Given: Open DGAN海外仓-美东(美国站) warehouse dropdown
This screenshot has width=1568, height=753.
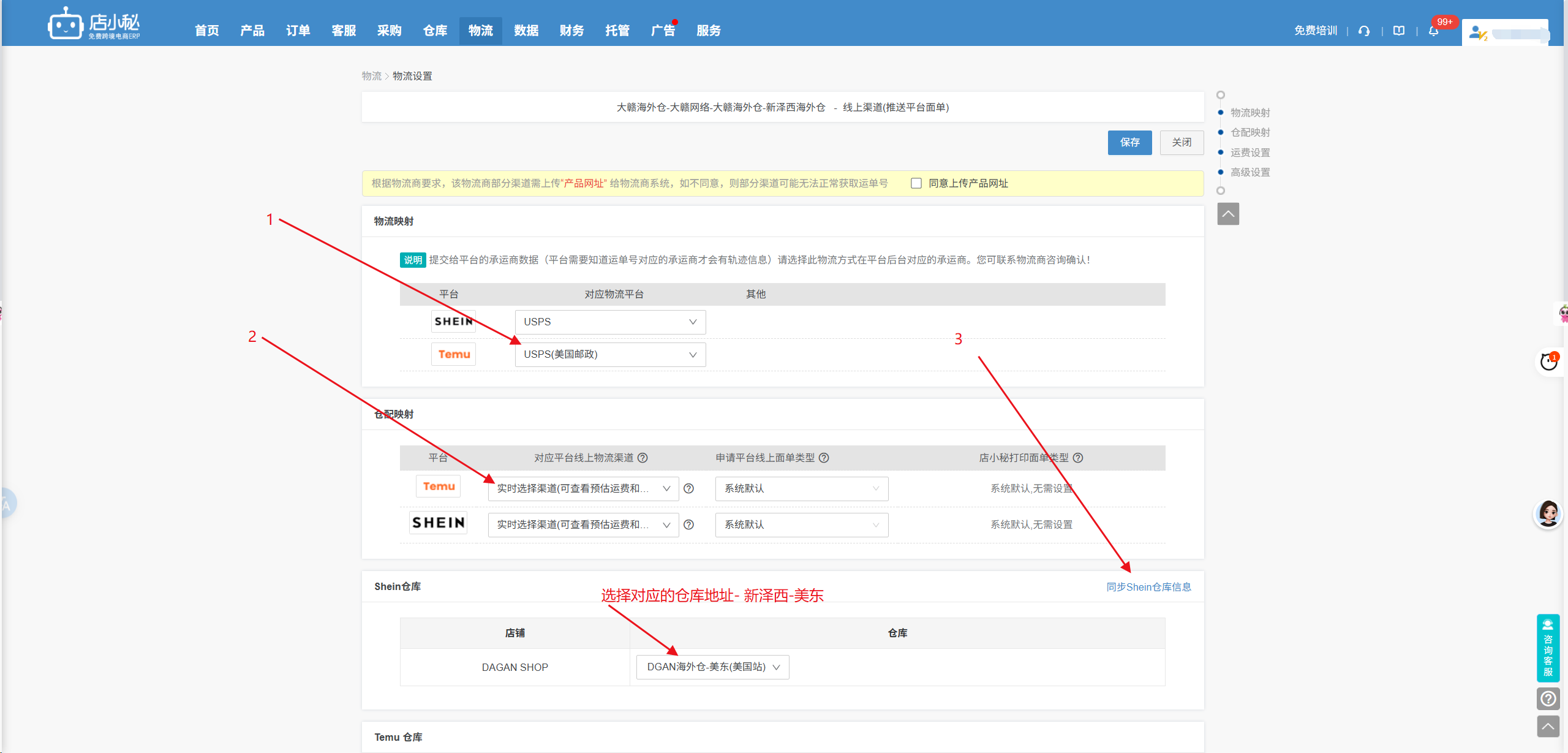Looking at the screenshot, I should coord(713,667).
